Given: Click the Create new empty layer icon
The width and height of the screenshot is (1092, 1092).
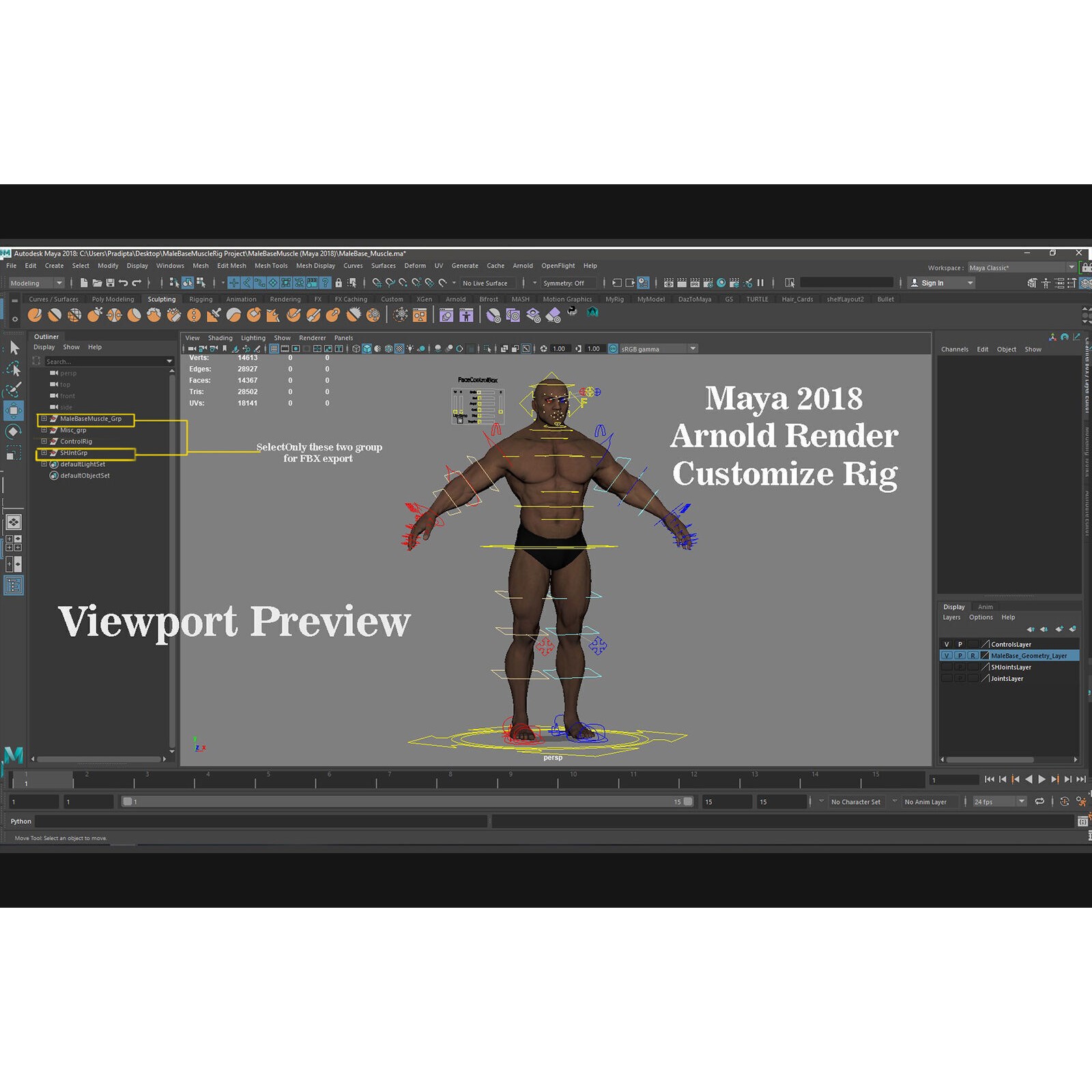Looking at the screenshot, I should coord(1059,629).
